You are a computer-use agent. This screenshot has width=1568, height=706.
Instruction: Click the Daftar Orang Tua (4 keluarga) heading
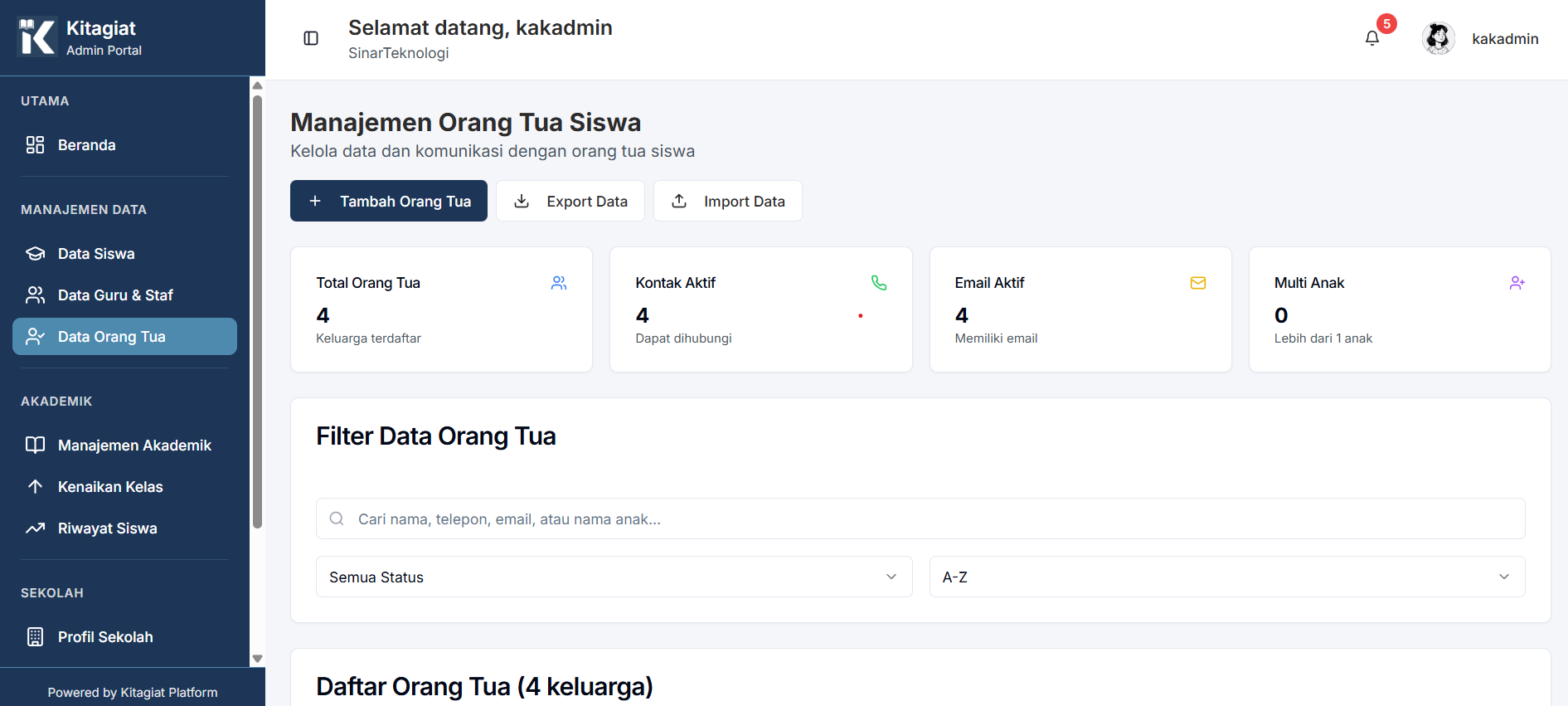pyautogui.click(x=484, y=687)
